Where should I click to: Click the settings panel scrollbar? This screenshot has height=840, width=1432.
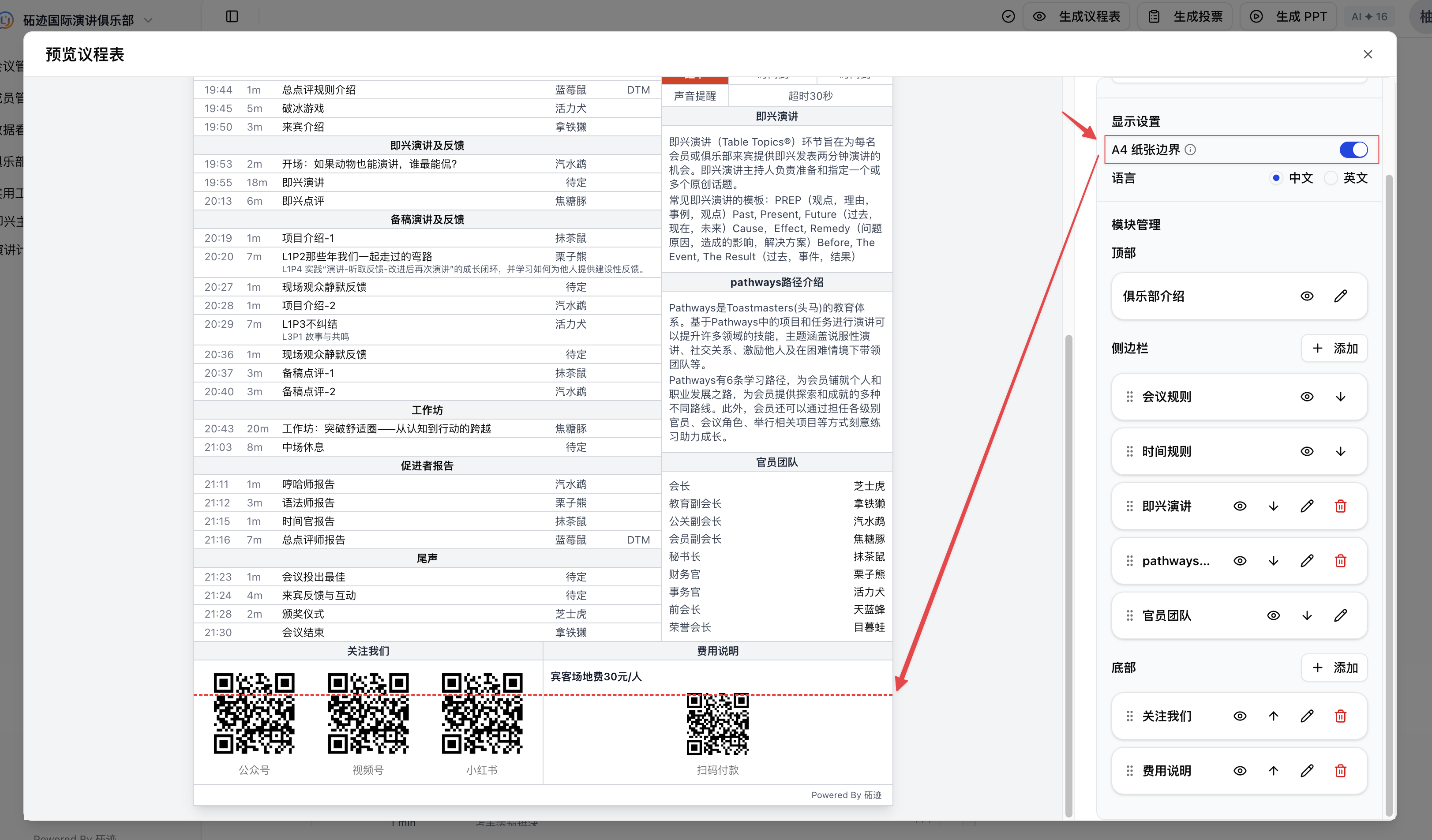point(1389,495)
